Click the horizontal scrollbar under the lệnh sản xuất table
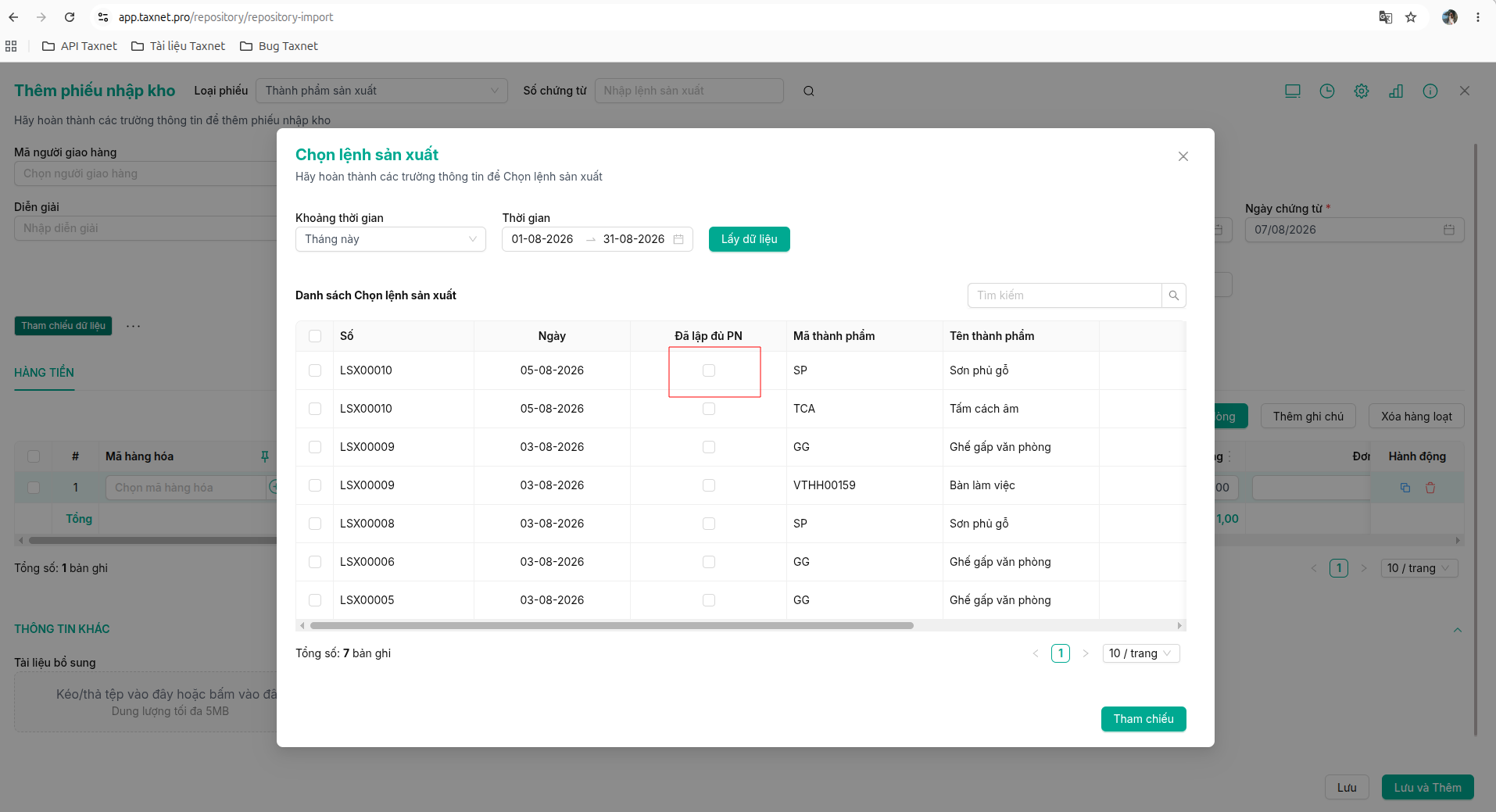The image size is (1496, 812). pyautogui.click(x=611, y=625)
